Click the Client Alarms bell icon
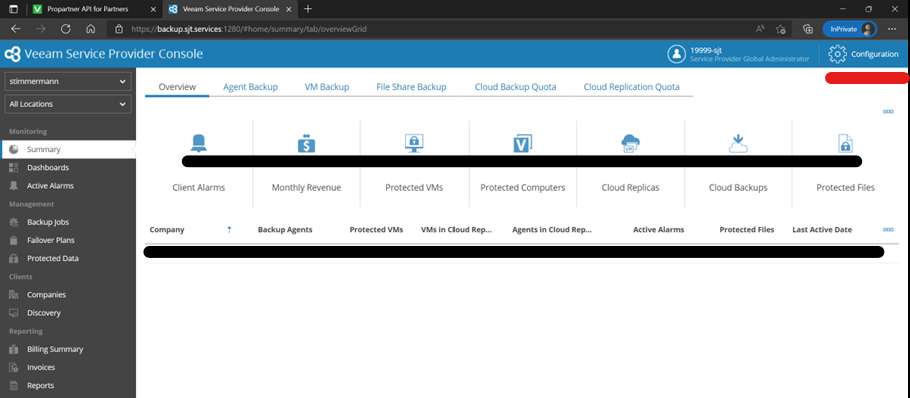910x398 pixels. 198,143
